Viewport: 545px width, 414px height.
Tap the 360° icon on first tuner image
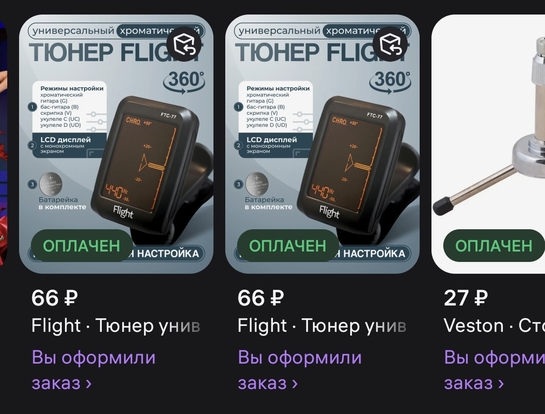(184, 82)
